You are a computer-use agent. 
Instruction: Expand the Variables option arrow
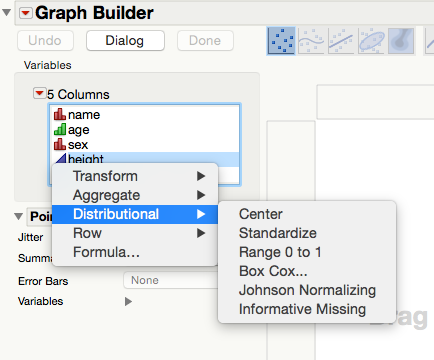coord(128,302)
